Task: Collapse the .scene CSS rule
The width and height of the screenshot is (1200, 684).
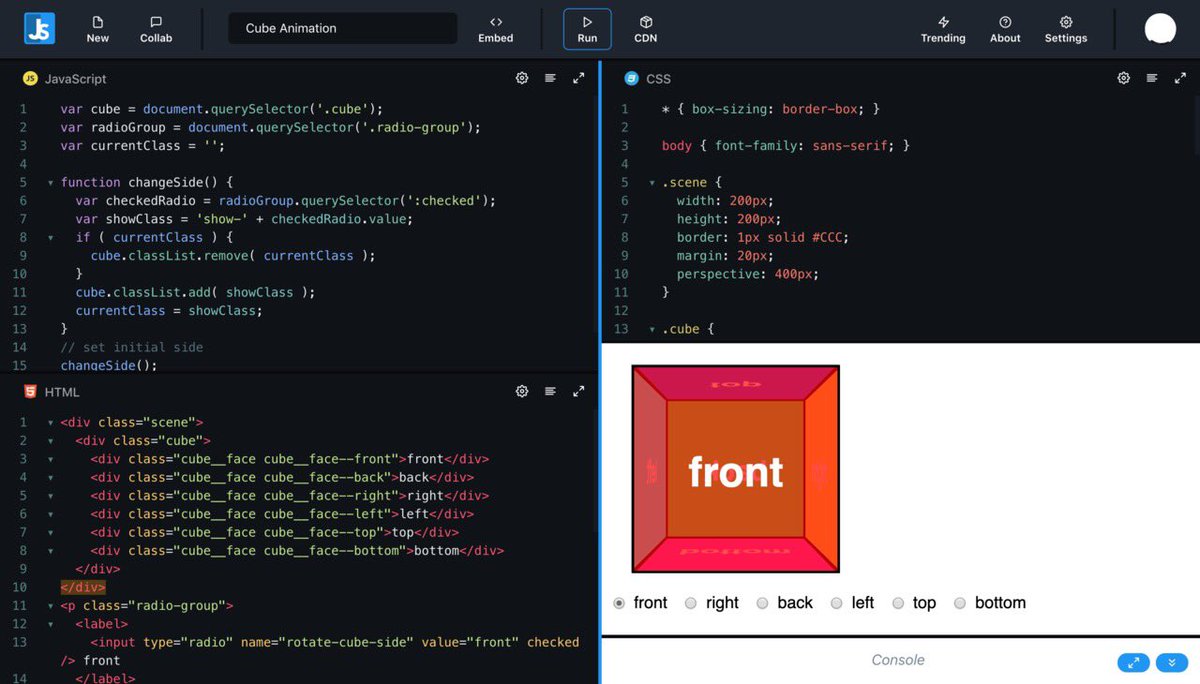Action: (651, 182)
